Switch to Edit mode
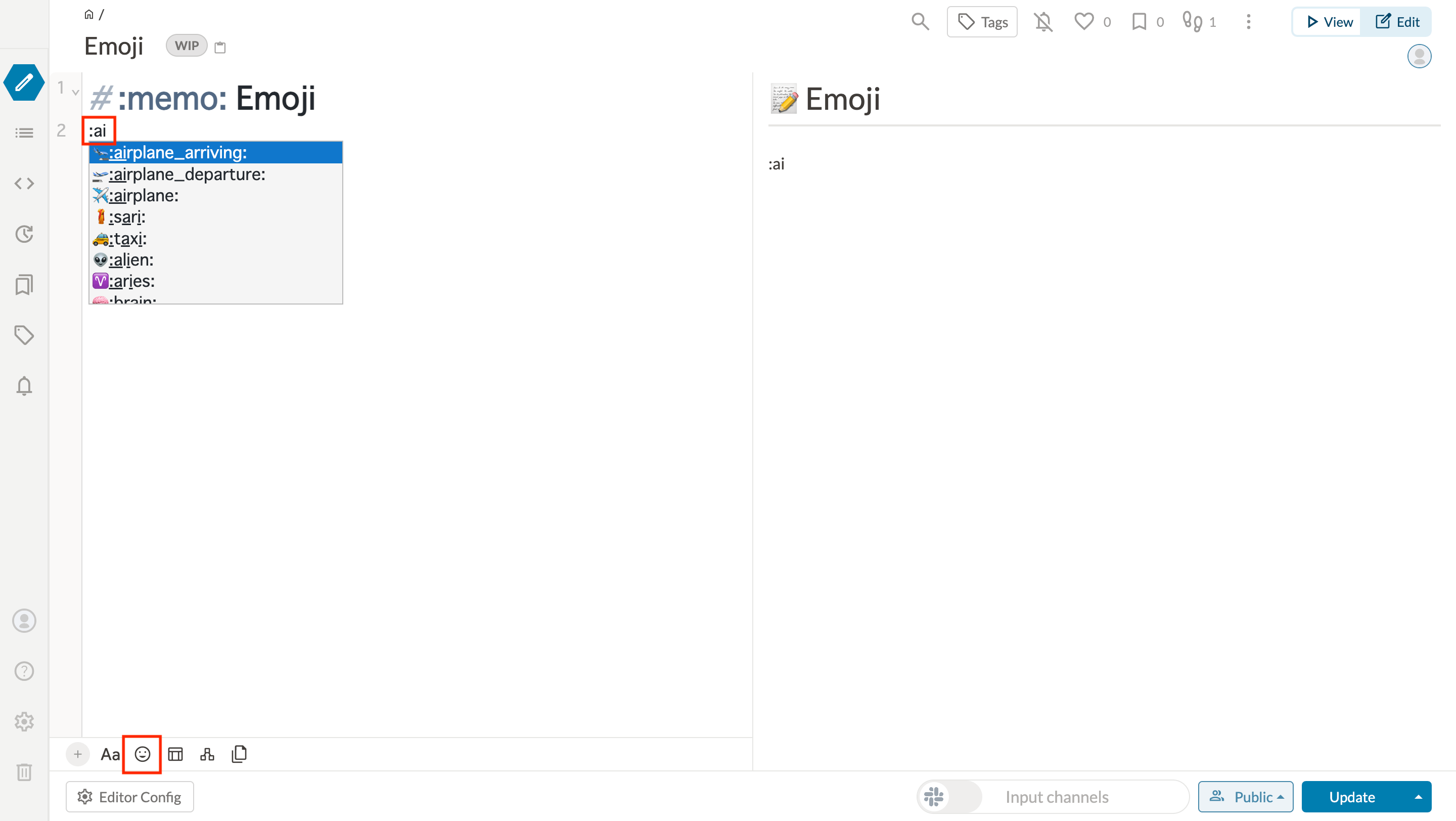The image size is (1456, 821). point(1397,22)
